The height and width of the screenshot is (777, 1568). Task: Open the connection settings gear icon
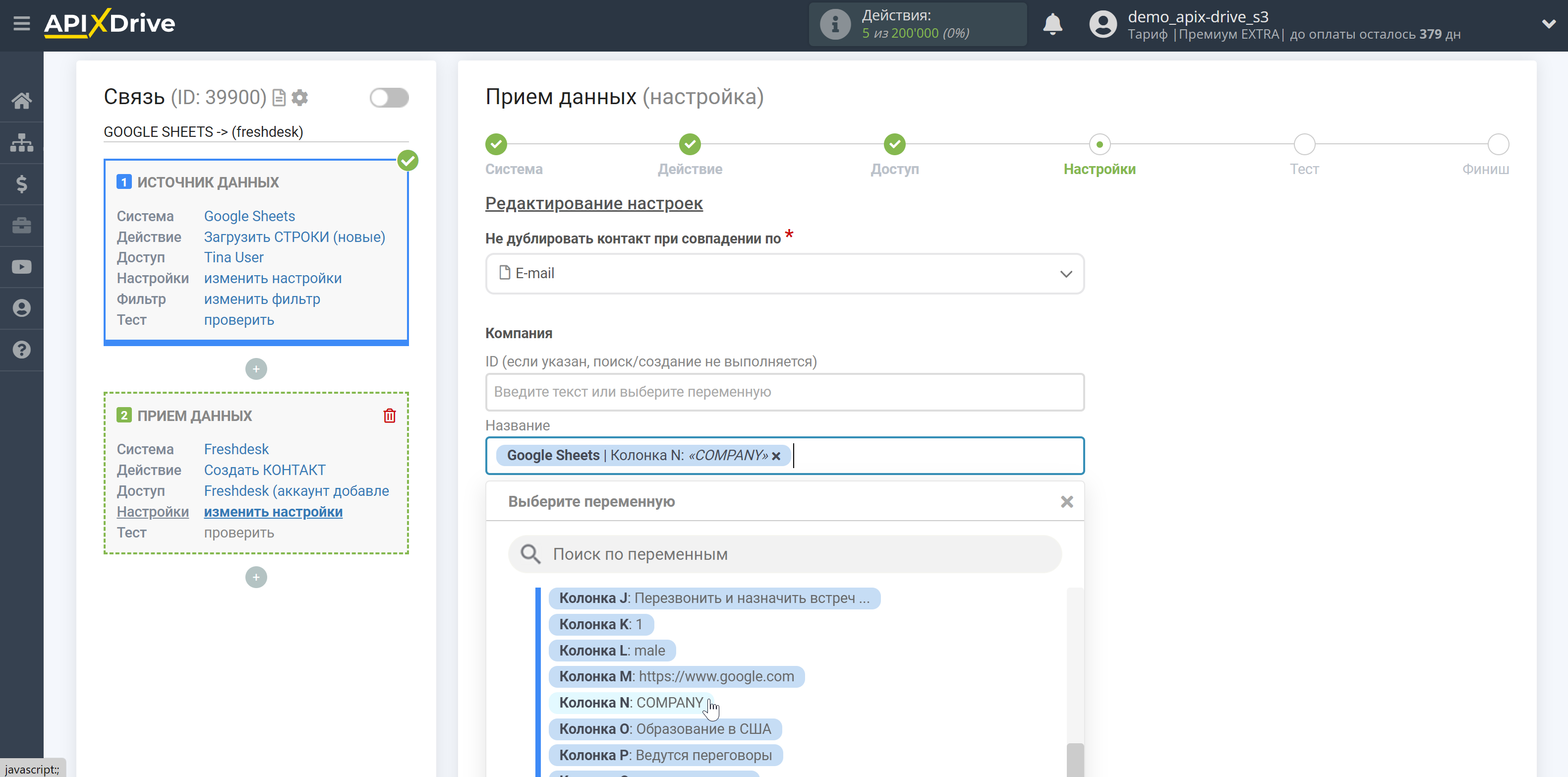pyautogui.click(x=299, y=97)
